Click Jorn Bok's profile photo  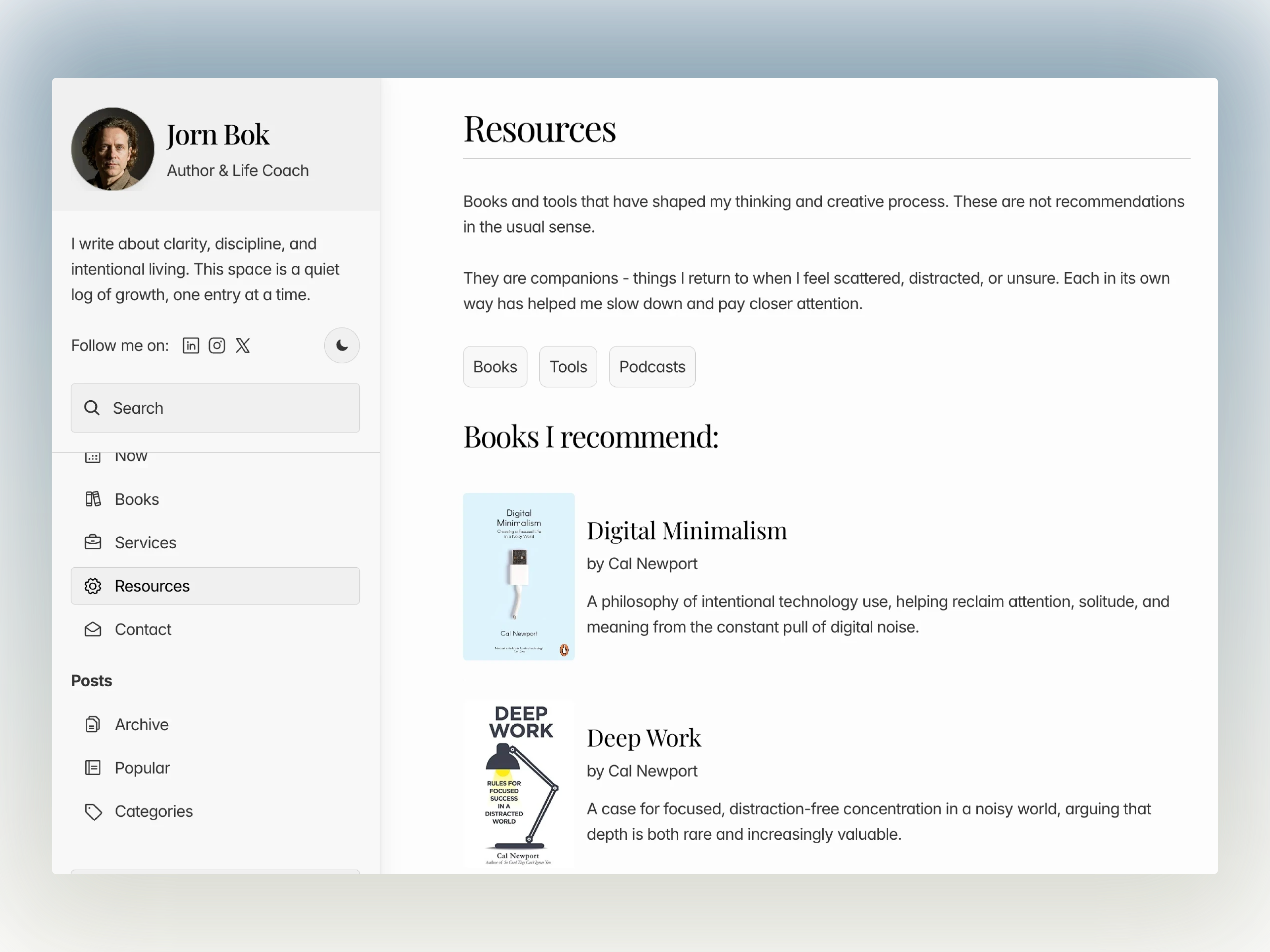(x=113, y=149)
